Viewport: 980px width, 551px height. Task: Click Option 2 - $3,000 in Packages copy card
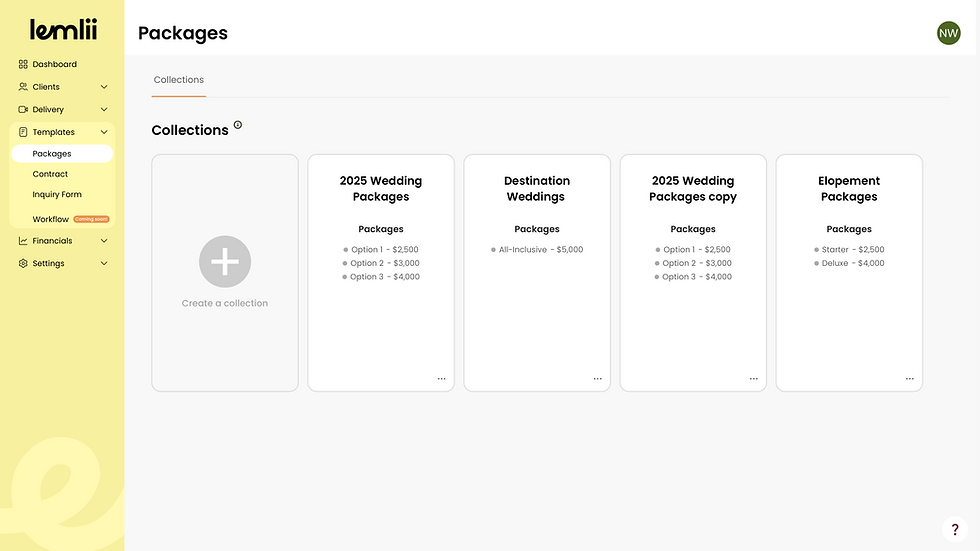click(692, 264)
